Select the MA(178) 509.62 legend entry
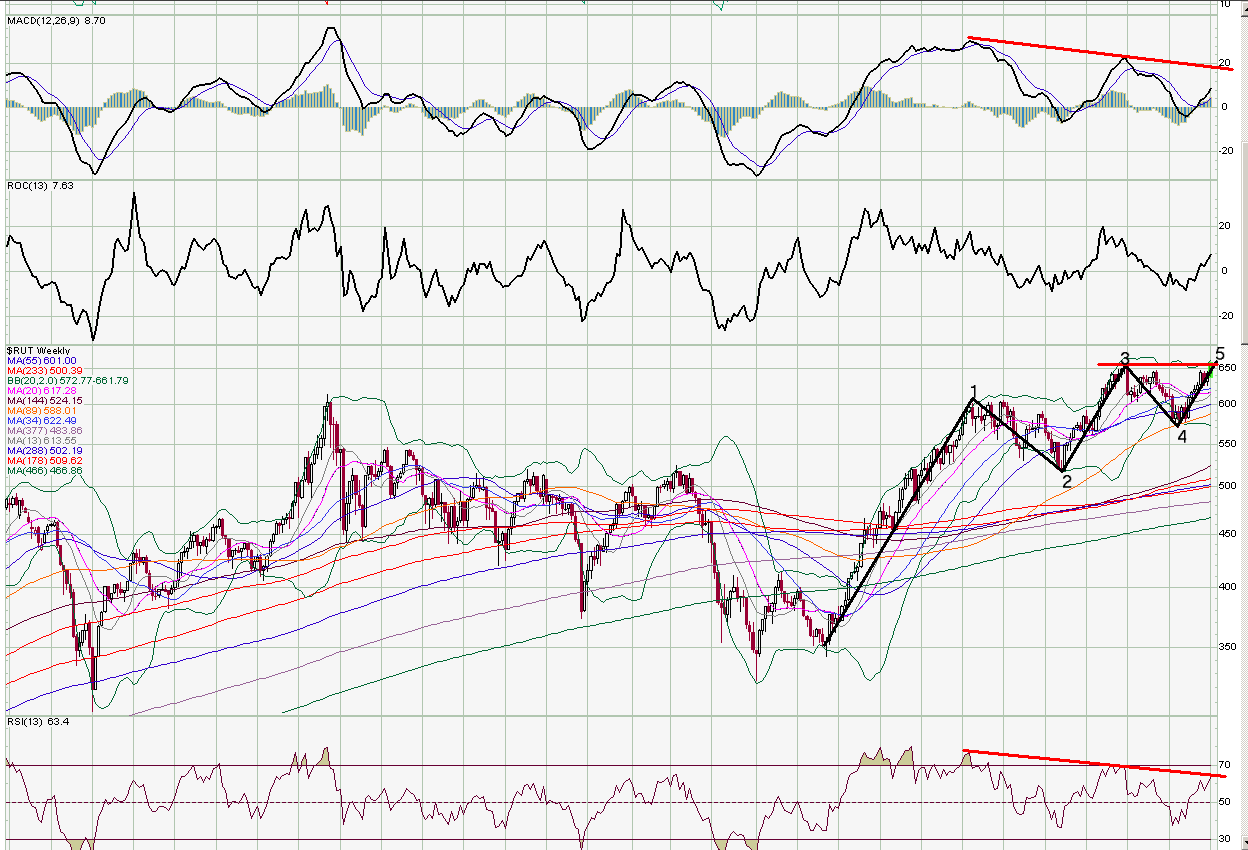 pyautogui.click(x=45, y=460)
